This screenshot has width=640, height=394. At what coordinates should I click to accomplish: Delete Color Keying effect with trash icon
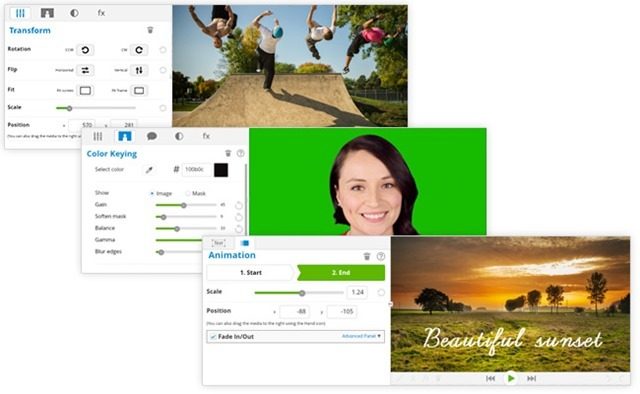(228, 153)
